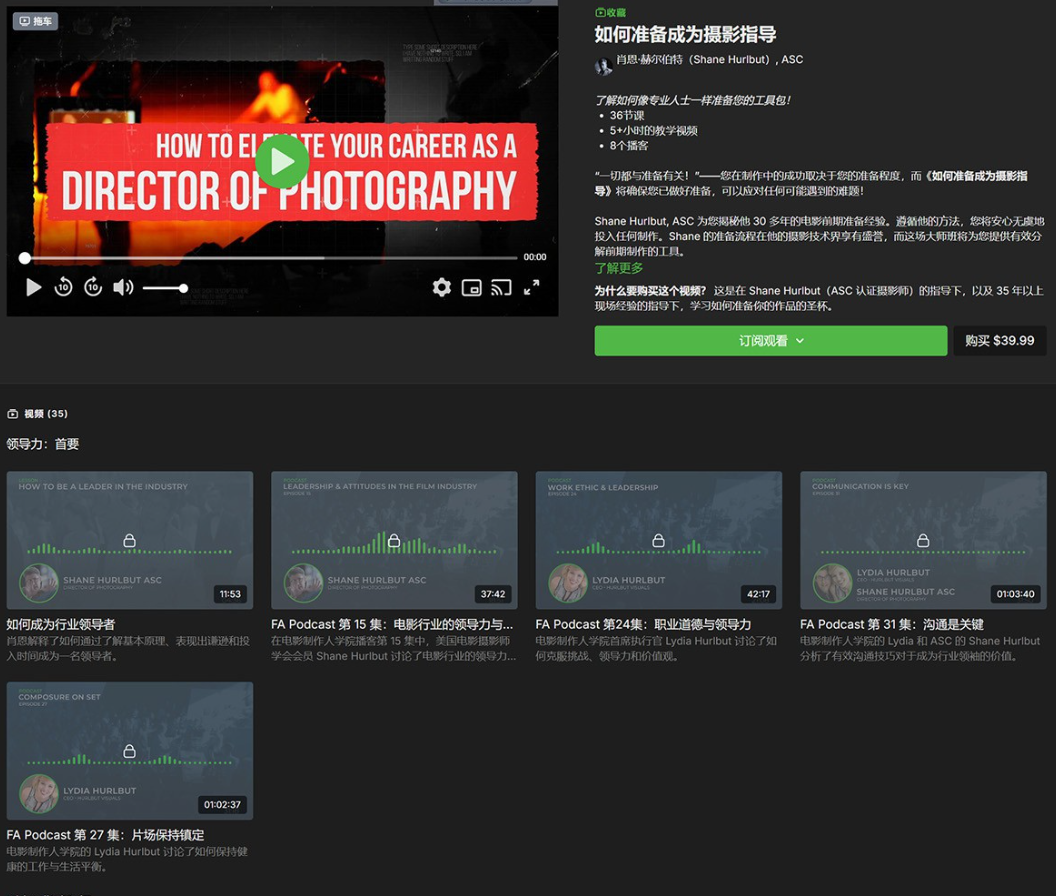Click the lock icon on Composure On Set card
Image resolution: width=1056 pixels, height=896 pixels.
(x=129, y=751)
